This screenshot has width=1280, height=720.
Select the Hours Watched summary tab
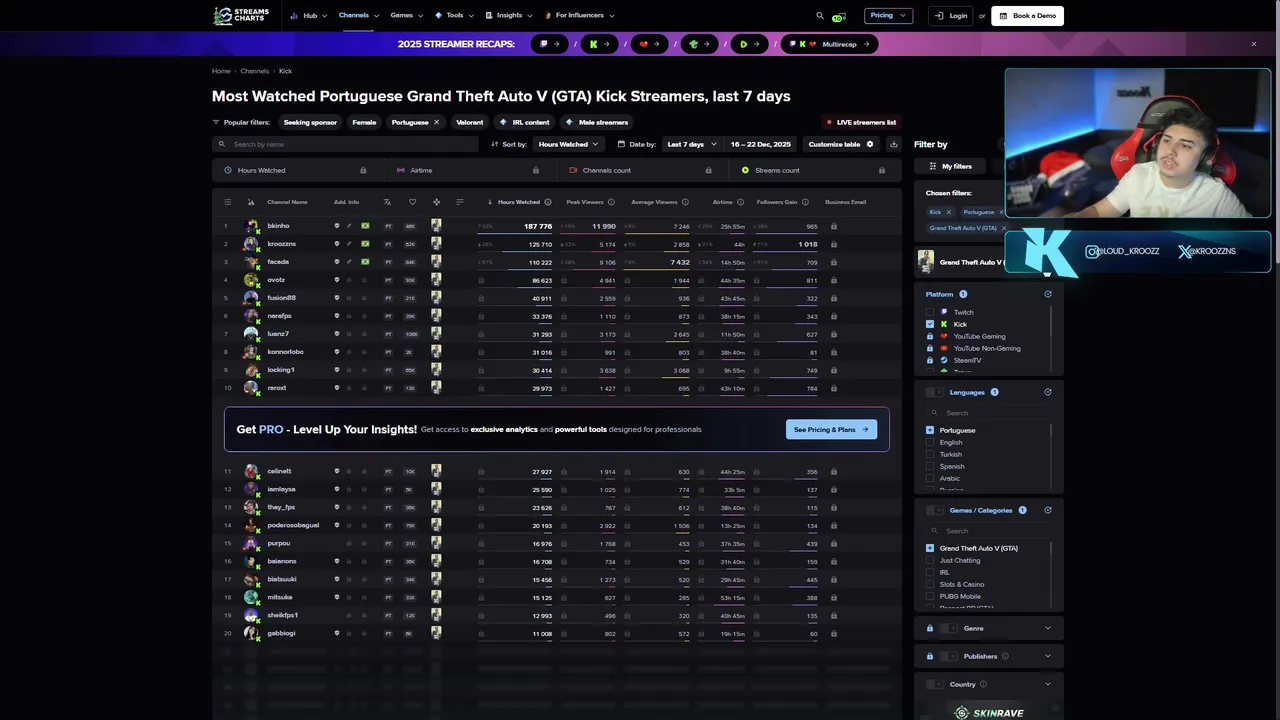point(296,170)
